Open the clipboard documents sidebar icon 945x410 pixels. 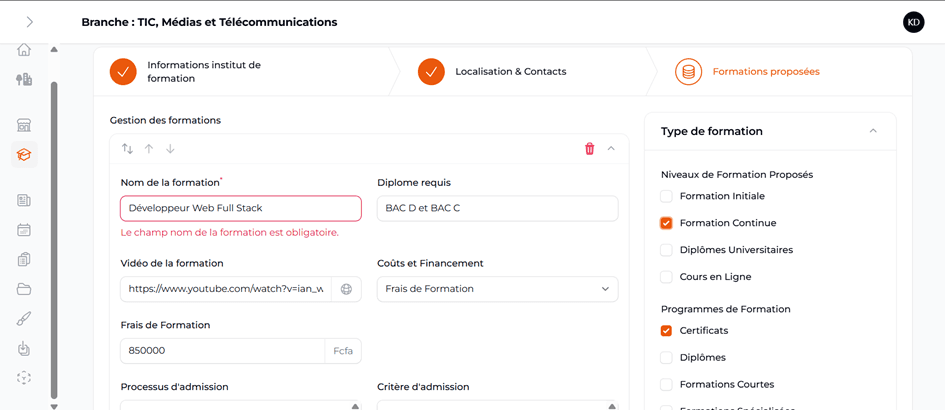tap(24, 259)
